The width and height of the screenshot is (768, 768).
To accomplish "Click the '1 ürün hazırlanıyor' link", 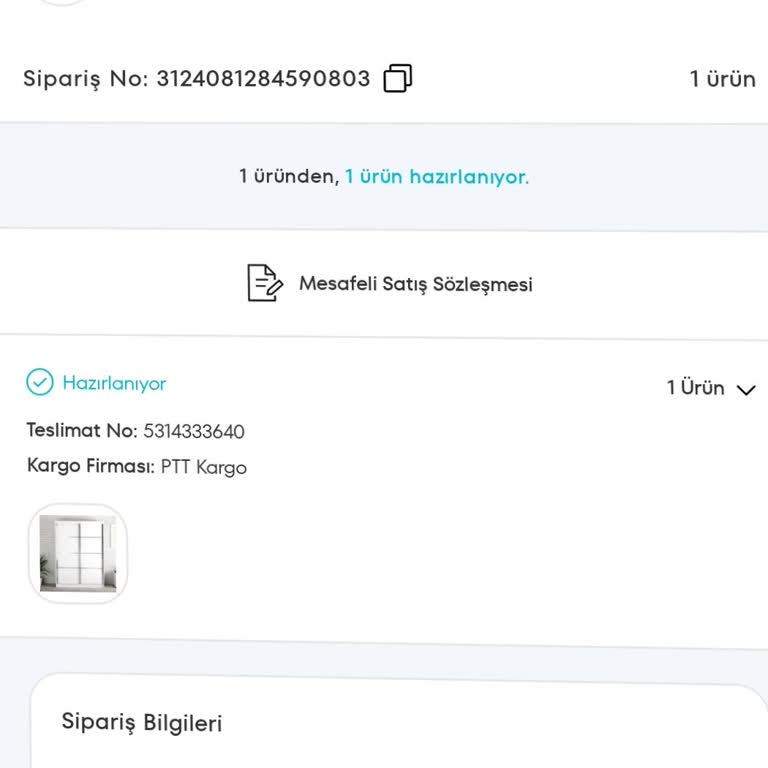I will pyautogui.click(x=435, y=177).
